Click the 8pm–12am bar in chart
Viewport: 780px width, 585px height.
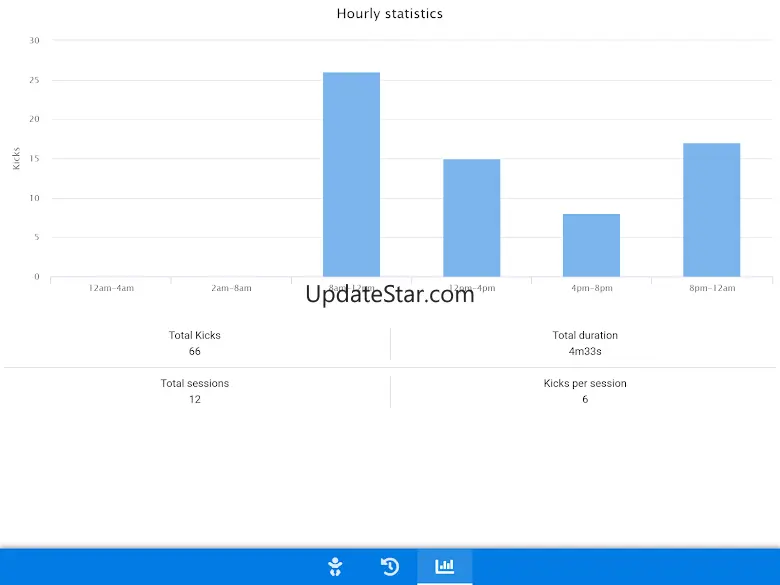712,210
